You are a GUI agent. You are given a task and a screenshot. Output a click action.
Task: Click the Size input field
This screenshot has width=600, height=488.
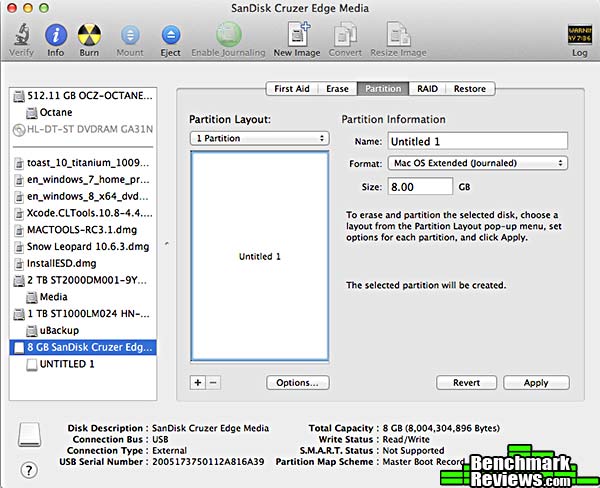tap(421, 187)
